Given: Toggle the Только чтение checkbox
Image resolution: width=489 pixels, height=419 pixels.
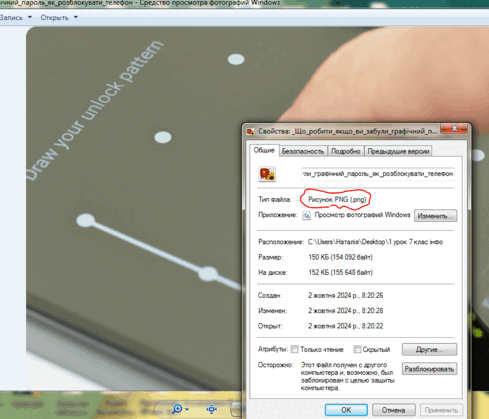Looking at the screenshot, I should (294, 349).
